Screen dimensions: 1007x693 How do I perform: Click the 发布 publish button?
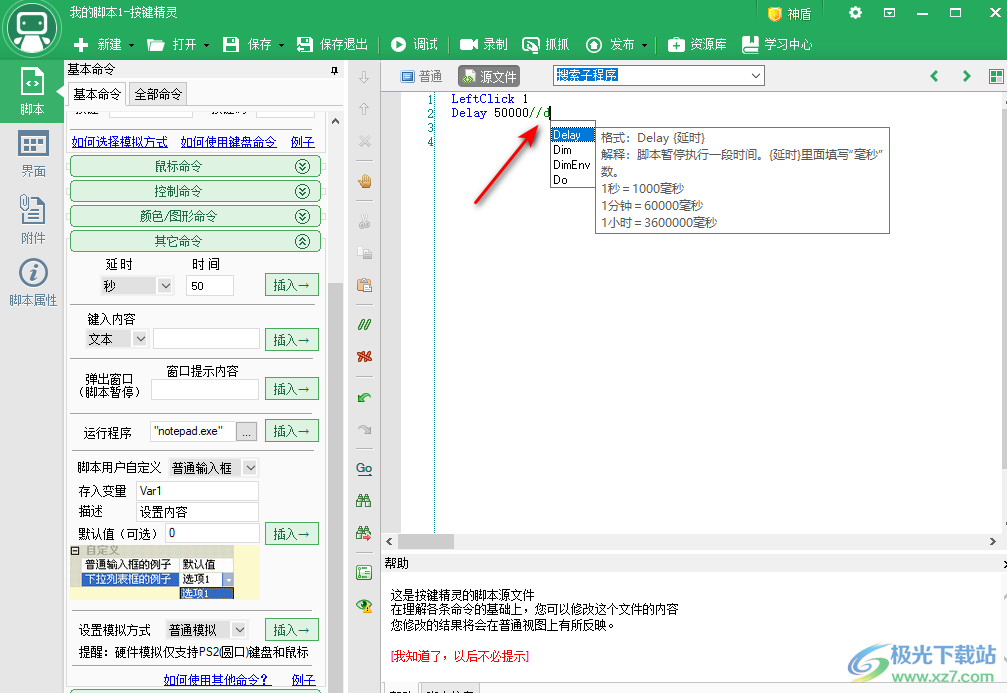[x=610, y=44]
